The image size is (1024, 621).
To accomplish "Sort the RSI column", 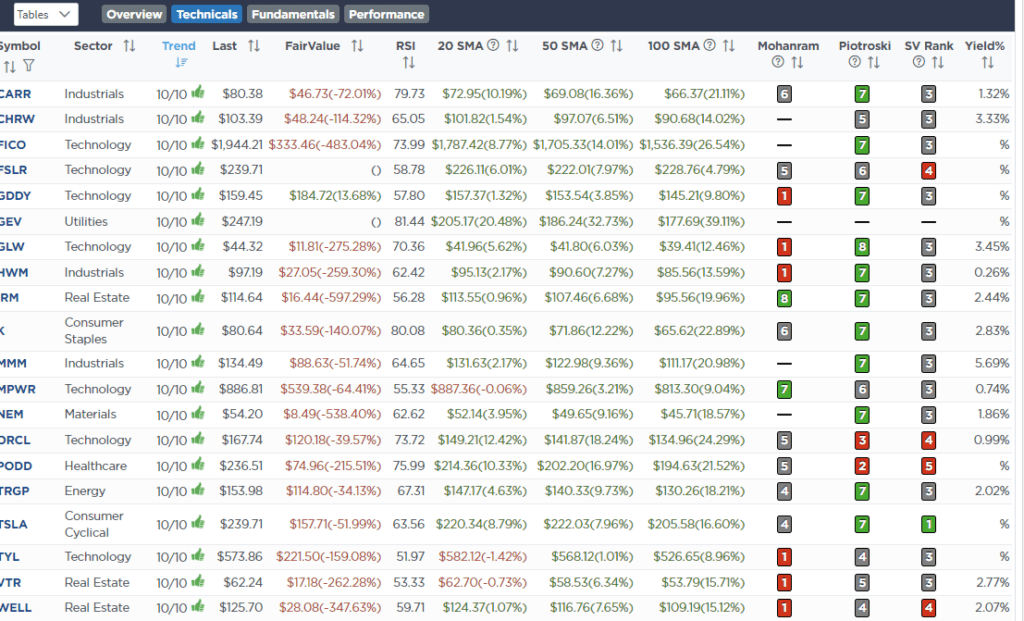I will click(x=406, y=62).
